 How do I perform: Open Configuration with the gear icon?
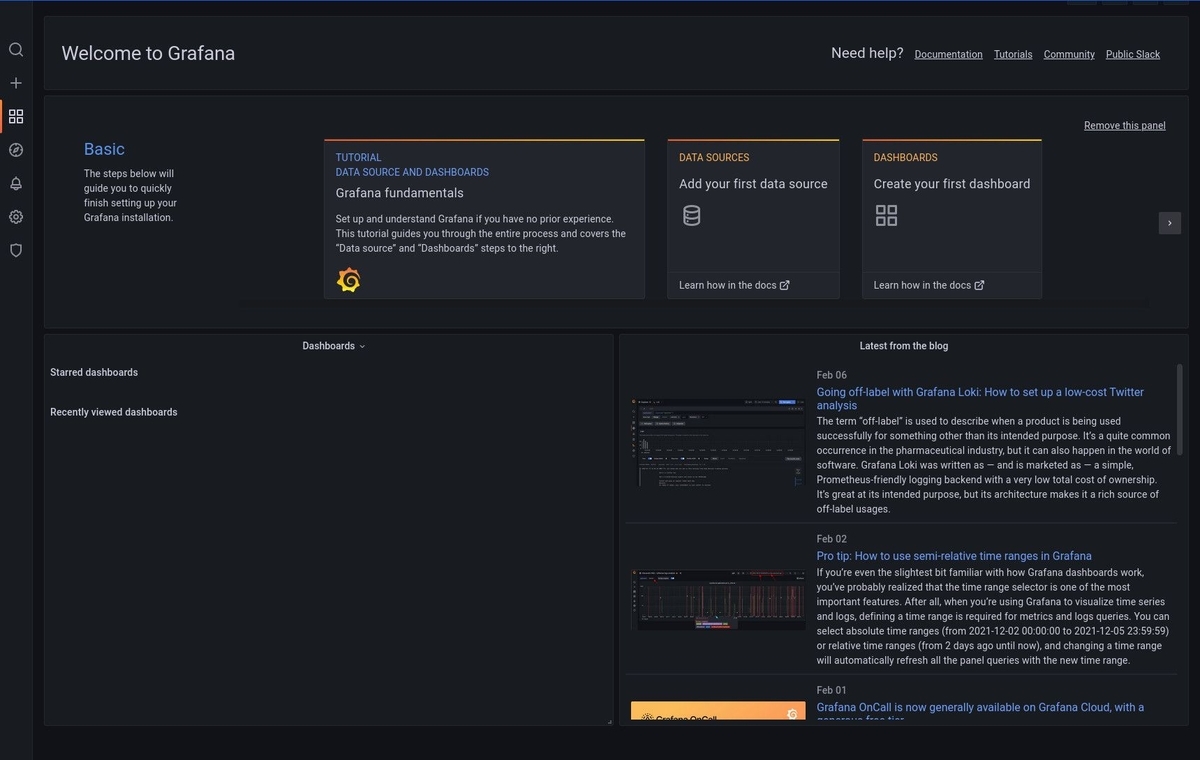click(x=15, y=216)
